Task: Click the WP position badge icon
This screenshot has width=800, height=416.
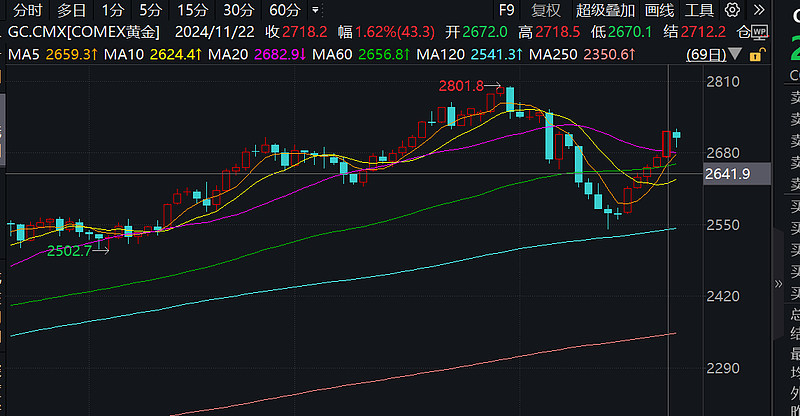Action: [x=759, y=32]
